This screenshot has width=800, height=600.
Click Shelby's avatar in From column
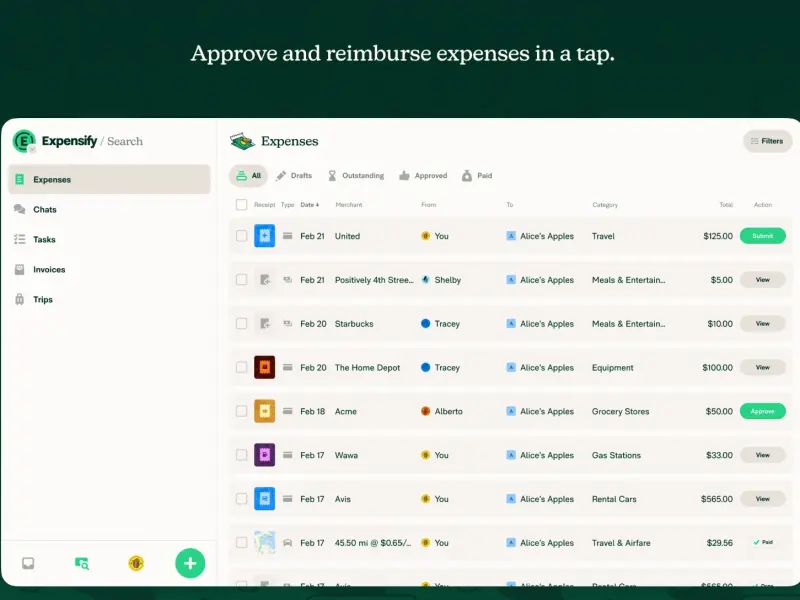(x=426, y=280)
